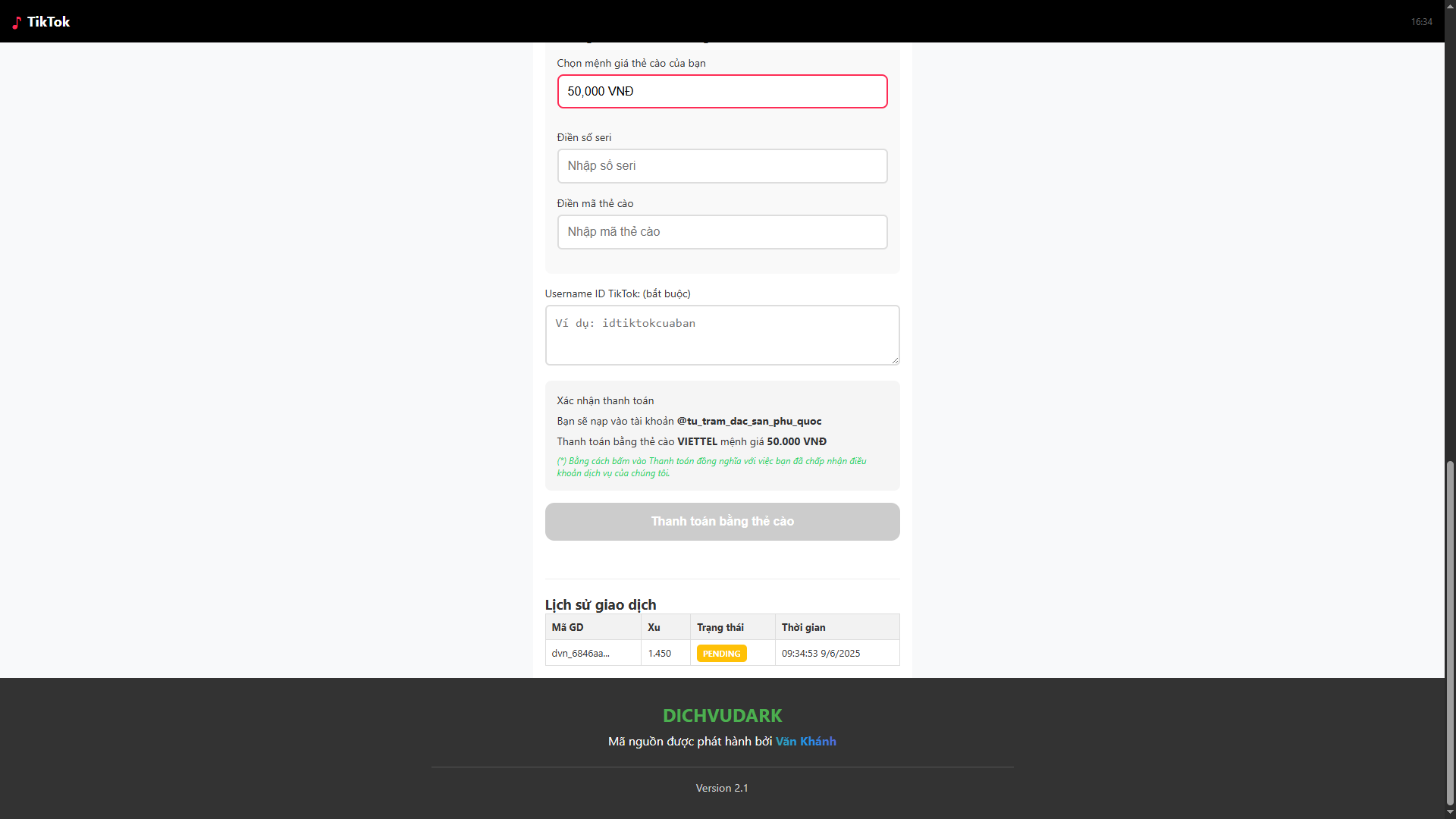Click the yellow PENDING status badge
This screenshot has width=1456, height=819.
(x=721, y=654)
